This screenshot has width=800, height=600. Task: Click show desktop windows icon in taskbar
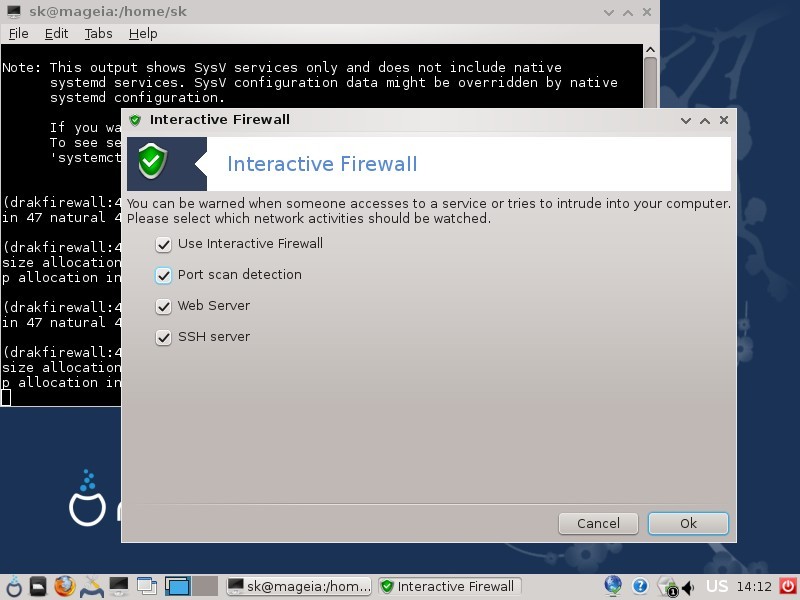(147, 587)
